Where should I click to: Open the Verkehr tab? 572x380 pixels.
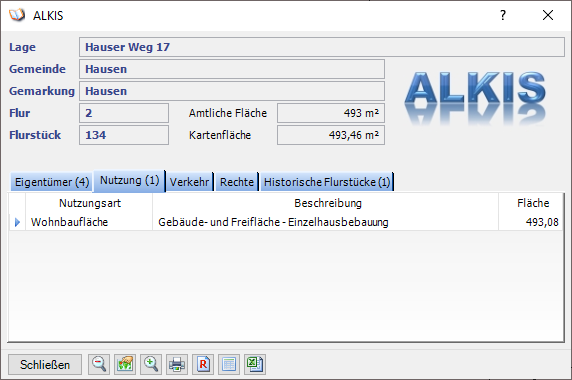[189, 182]
